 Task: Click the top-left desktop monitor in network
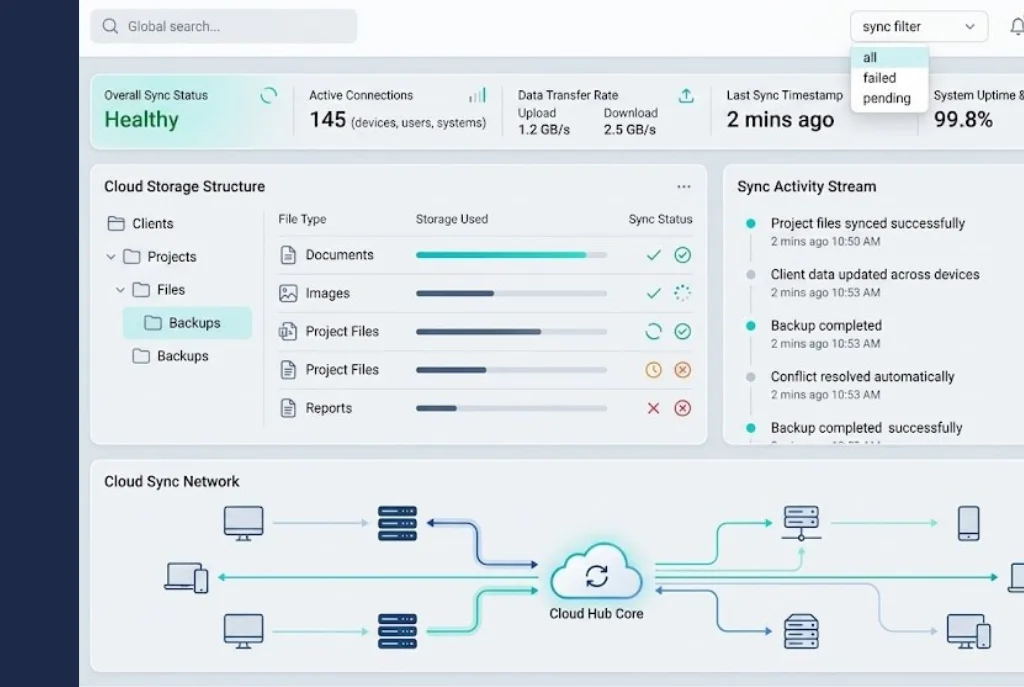(x=244, y=523)
